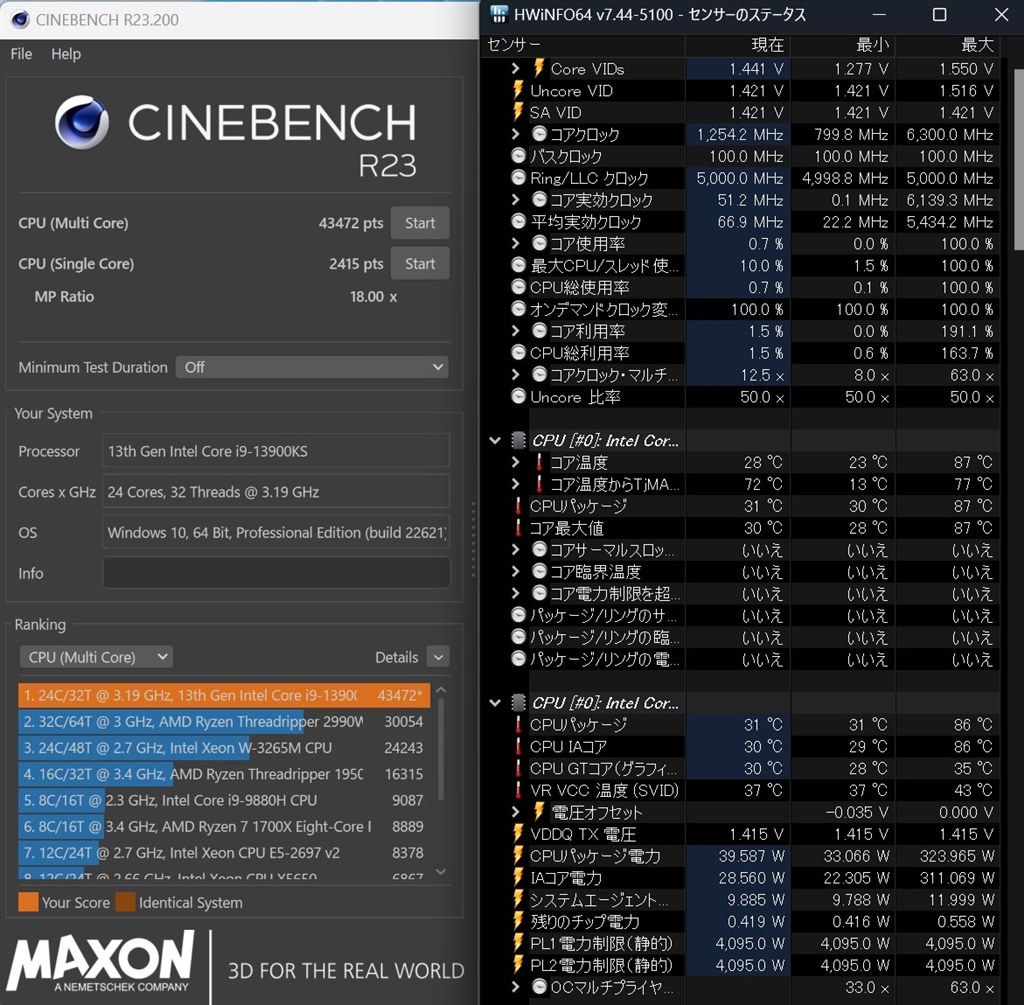Screen dimensions: 1024x1005
Task: Expand the Core VIDs sensor row
Action: pyautogui.click(x=515, y=69)
